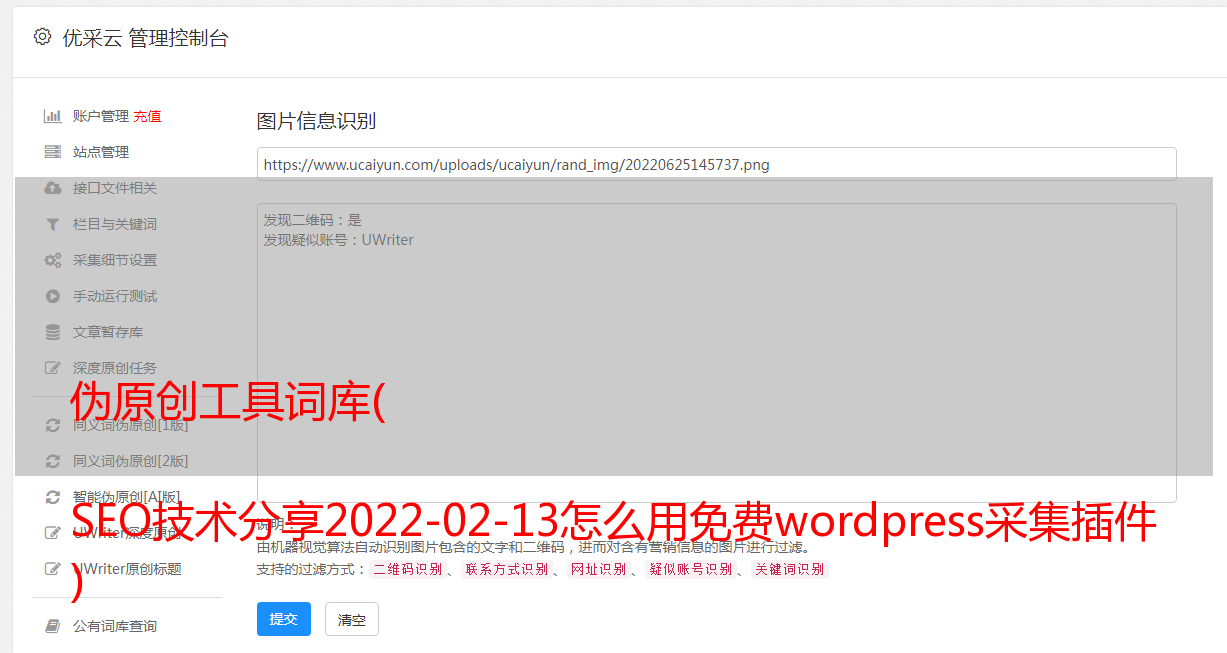
Task: Click the 二维码识别 tag
Action: coord(407,569)
